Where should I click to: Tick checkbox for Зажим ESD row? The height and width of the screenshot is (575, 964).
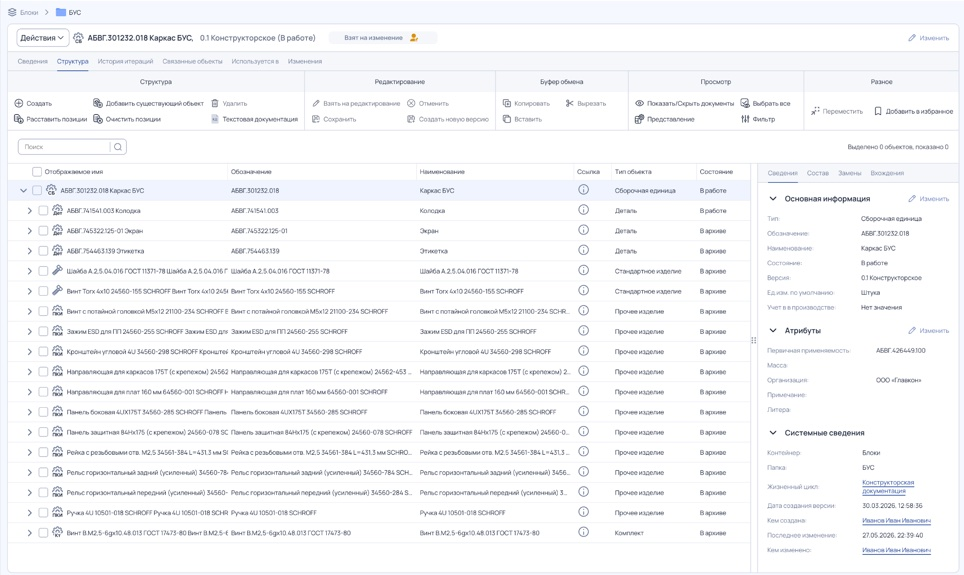[x=43, y=331]
